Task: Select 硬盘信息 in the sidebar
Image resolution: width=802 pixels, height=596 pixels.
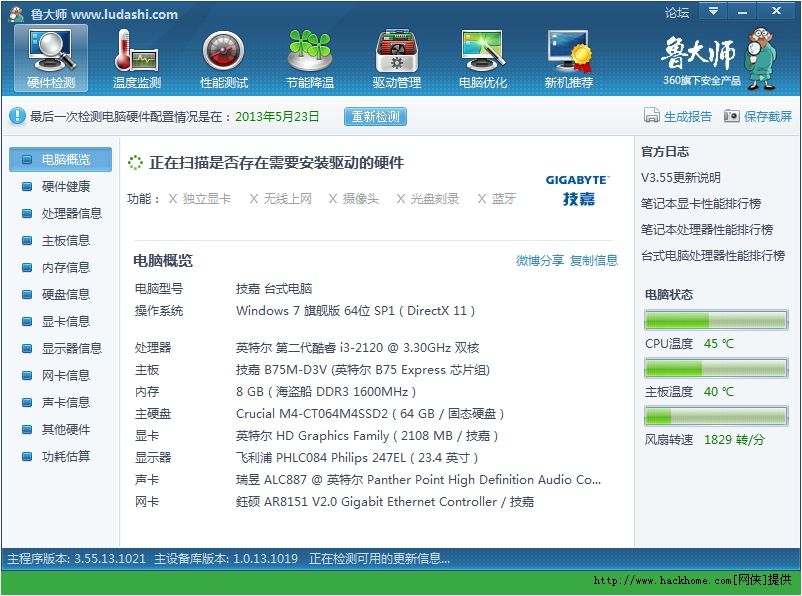Action: coord(60,295)
